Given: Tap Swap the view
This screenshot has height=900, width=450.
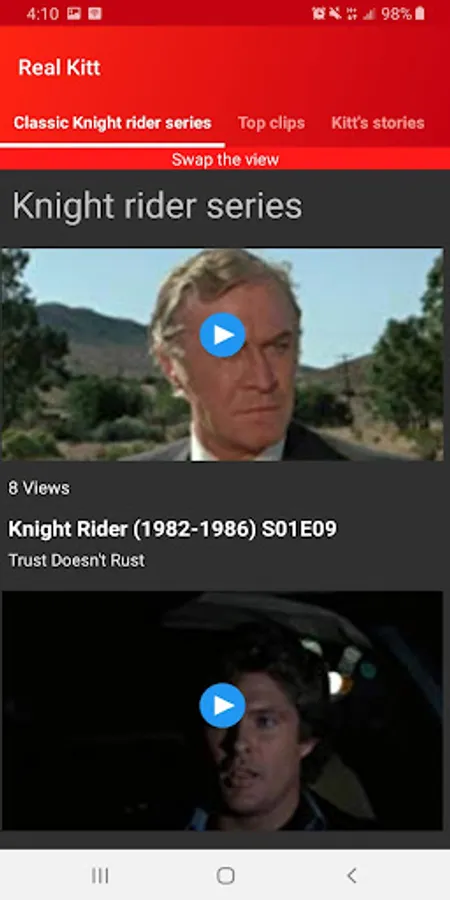Looking at the screenshot, I should point(225,160).
